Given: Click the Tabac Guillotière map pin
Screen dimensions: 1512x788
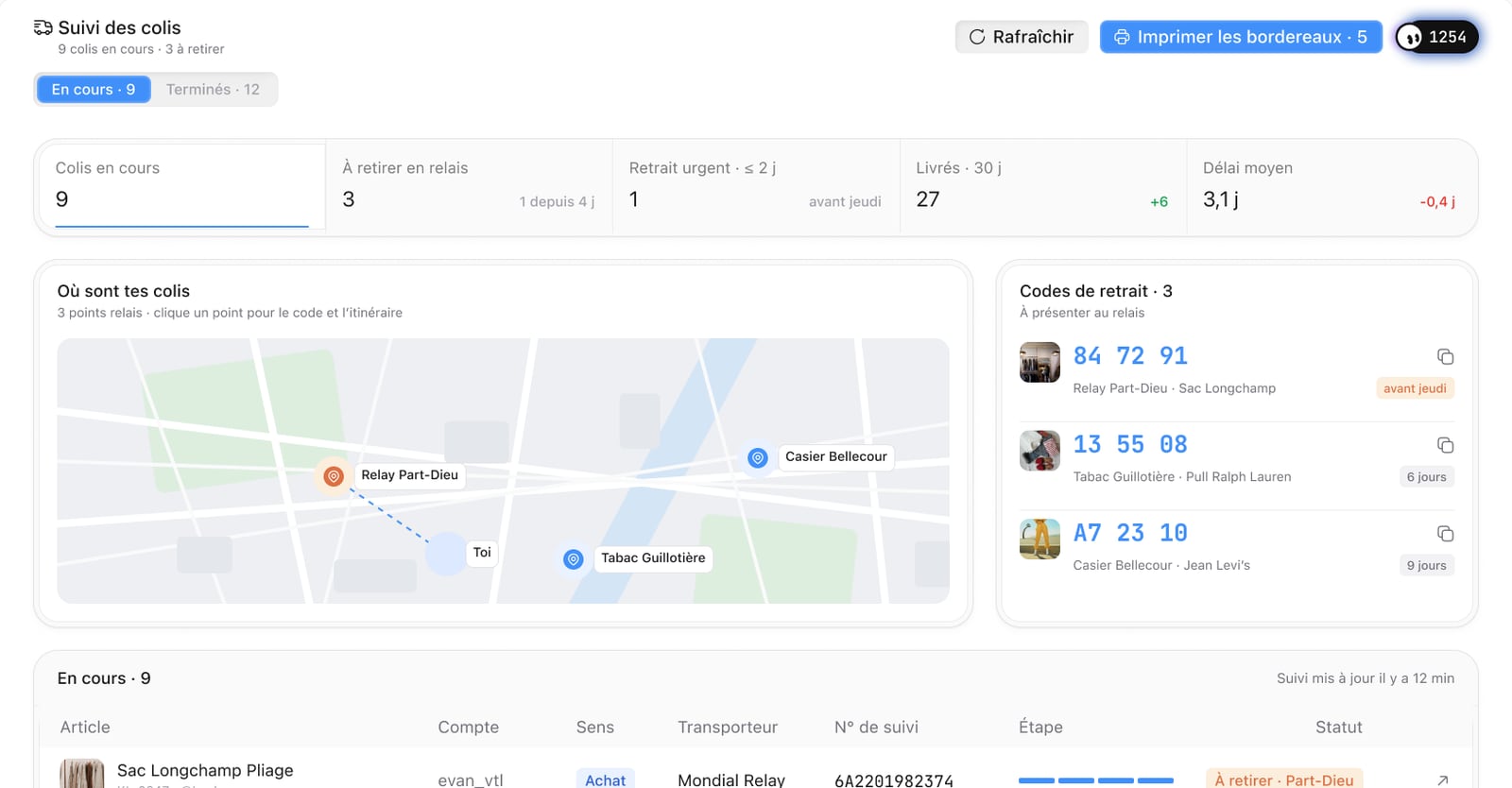Looking at the screenshot, I should coord(574,559).
